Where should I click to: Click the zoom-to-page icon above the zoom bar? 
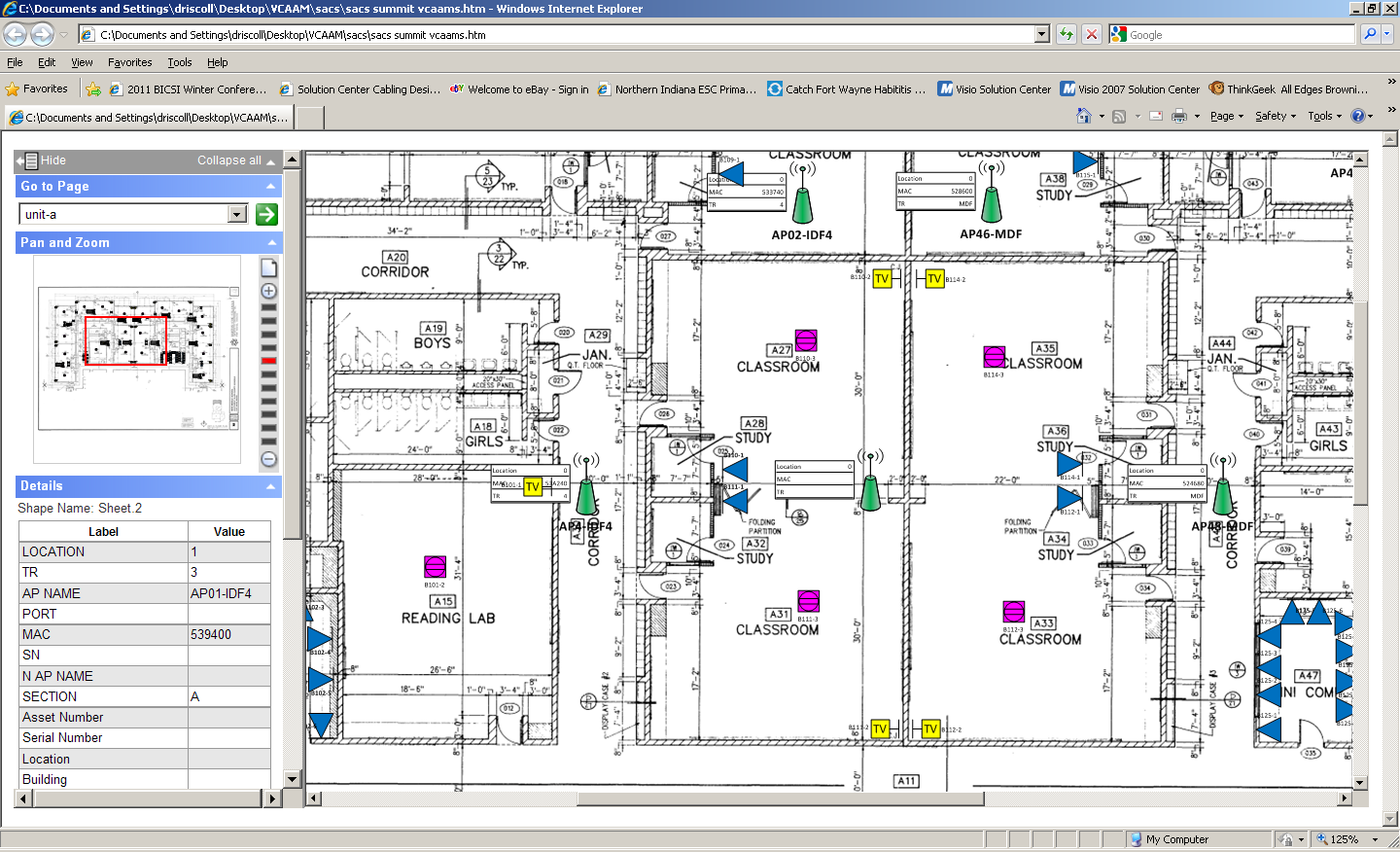[269, 268]
